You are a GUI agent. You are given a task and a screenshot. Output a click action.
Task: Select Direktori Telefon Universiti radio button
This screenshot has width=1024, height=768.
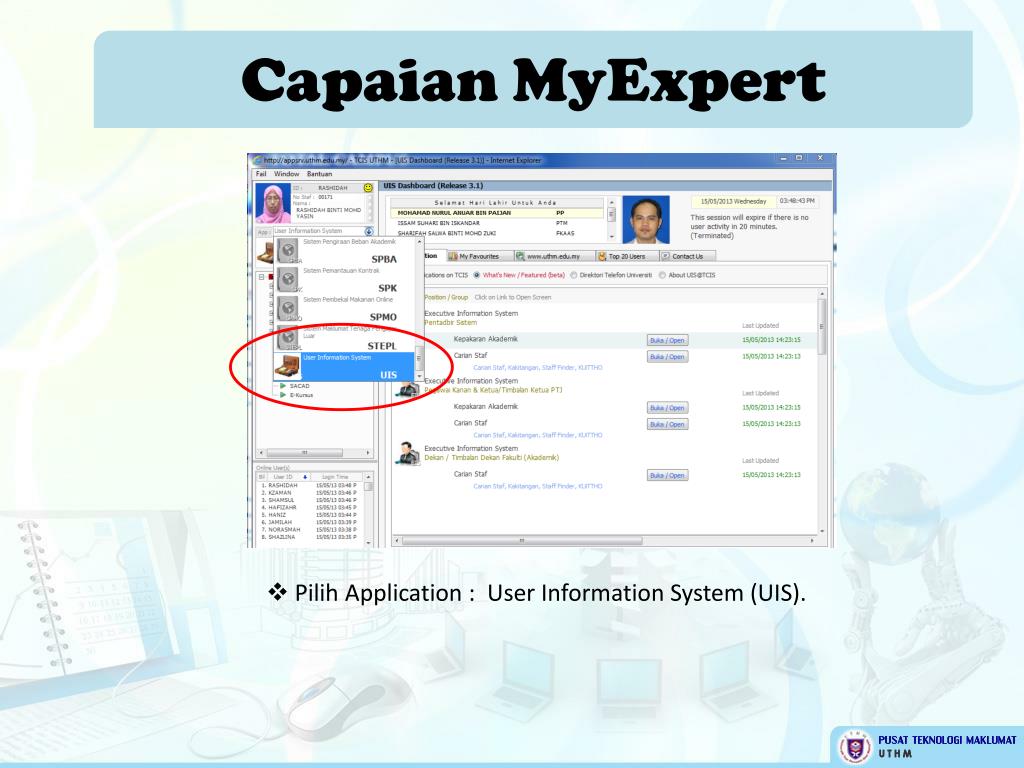[x=574, y=276]
